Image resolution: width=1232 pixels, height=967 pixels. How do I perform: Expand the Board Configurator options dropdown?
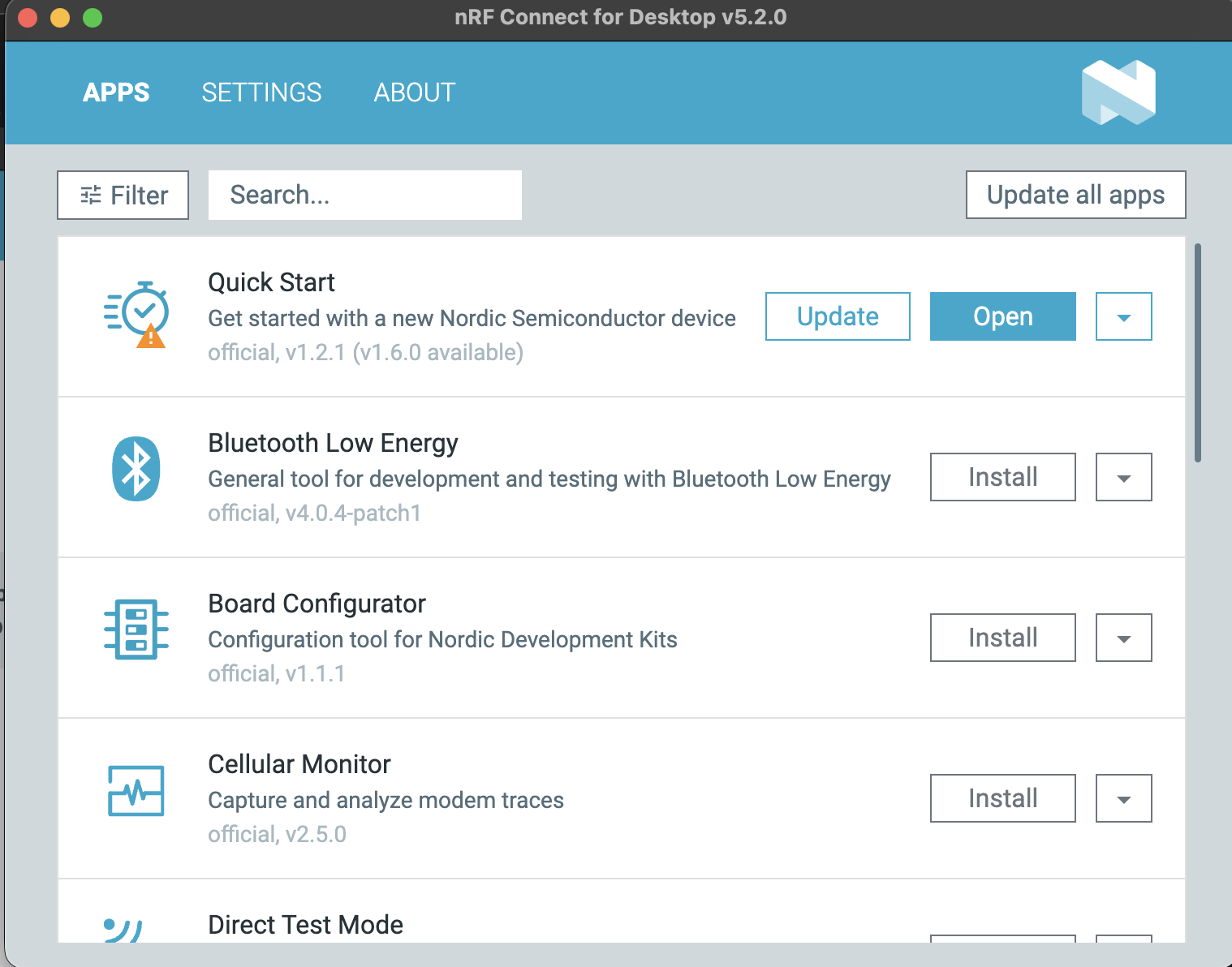pyautogui.click(x=1124, y=638)
